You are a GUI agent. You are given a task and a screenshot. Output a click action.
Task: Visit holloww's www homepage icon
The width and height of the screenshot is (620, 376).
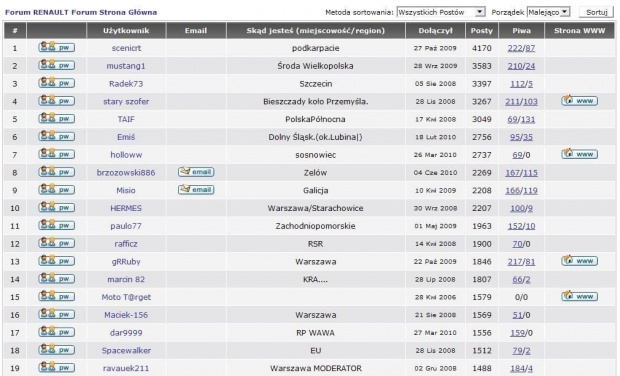pos(579,154)
